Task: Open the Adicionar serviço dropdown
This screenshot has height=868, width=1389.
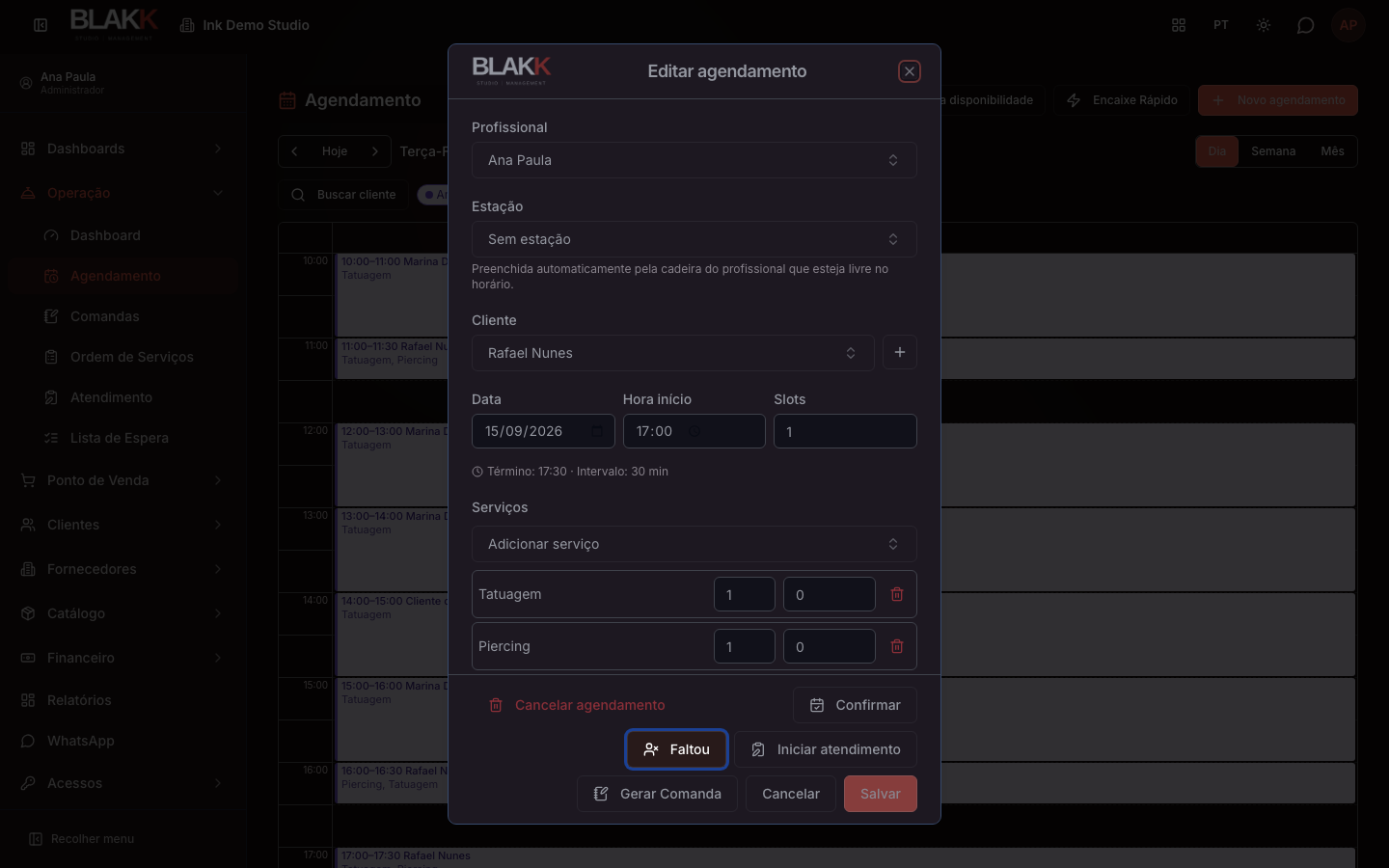Action: (x=694, y=544)
